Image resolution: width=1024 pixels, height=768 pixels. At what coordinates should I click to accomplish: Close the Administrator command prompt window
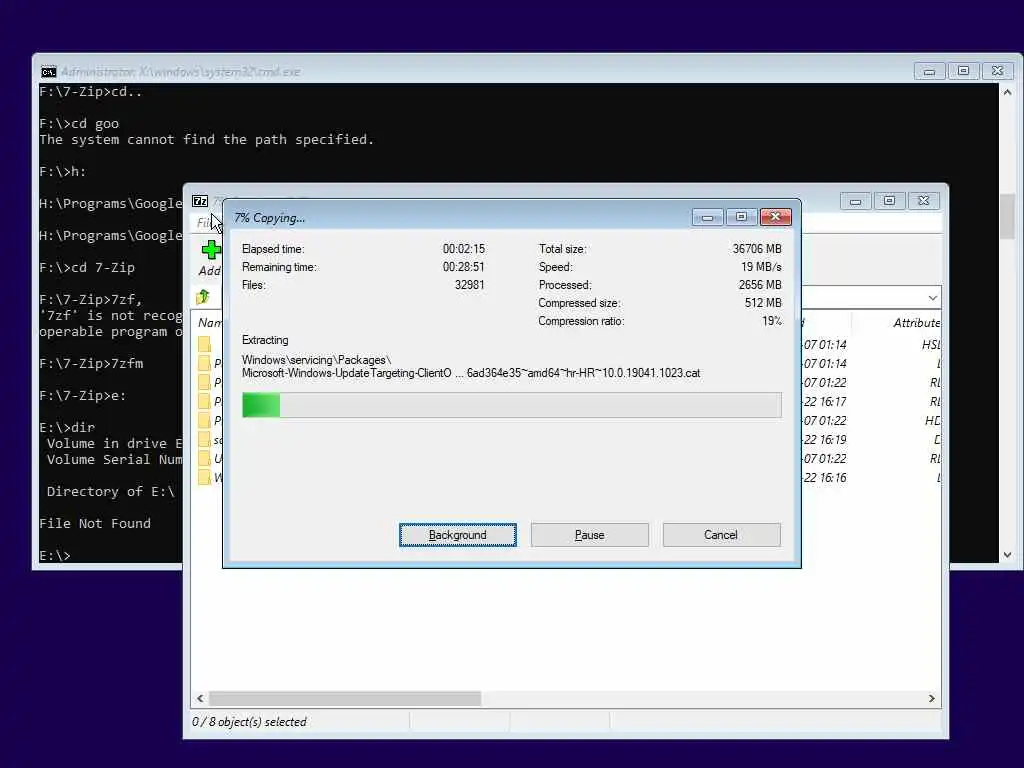tap(997, 71)
